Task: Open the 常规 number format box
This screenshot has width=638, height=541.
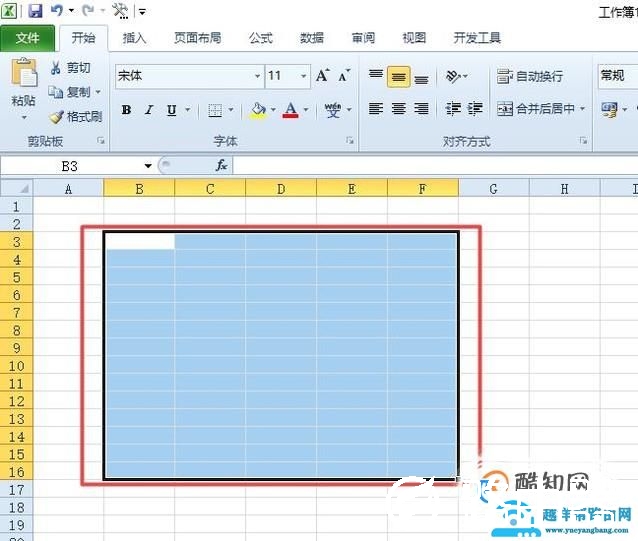Action: [618, 76]
